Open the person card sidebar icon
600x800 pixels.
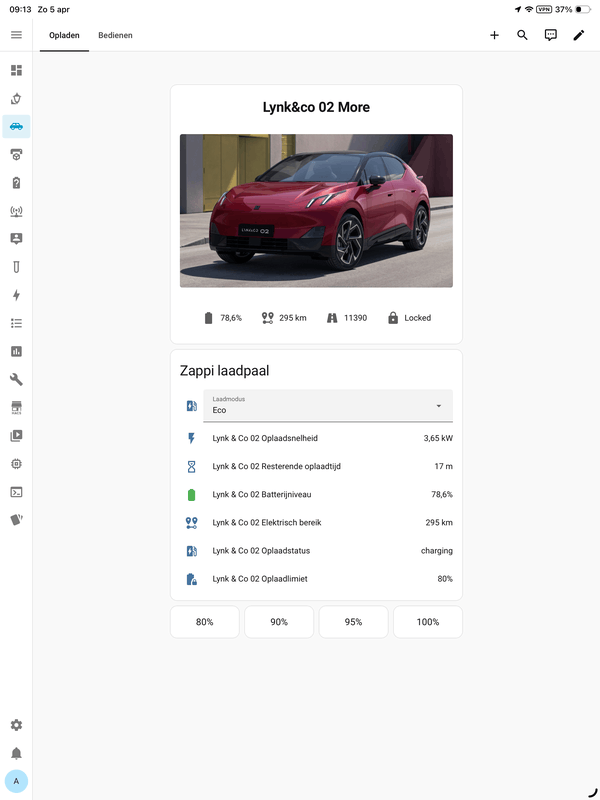(16, 239)
